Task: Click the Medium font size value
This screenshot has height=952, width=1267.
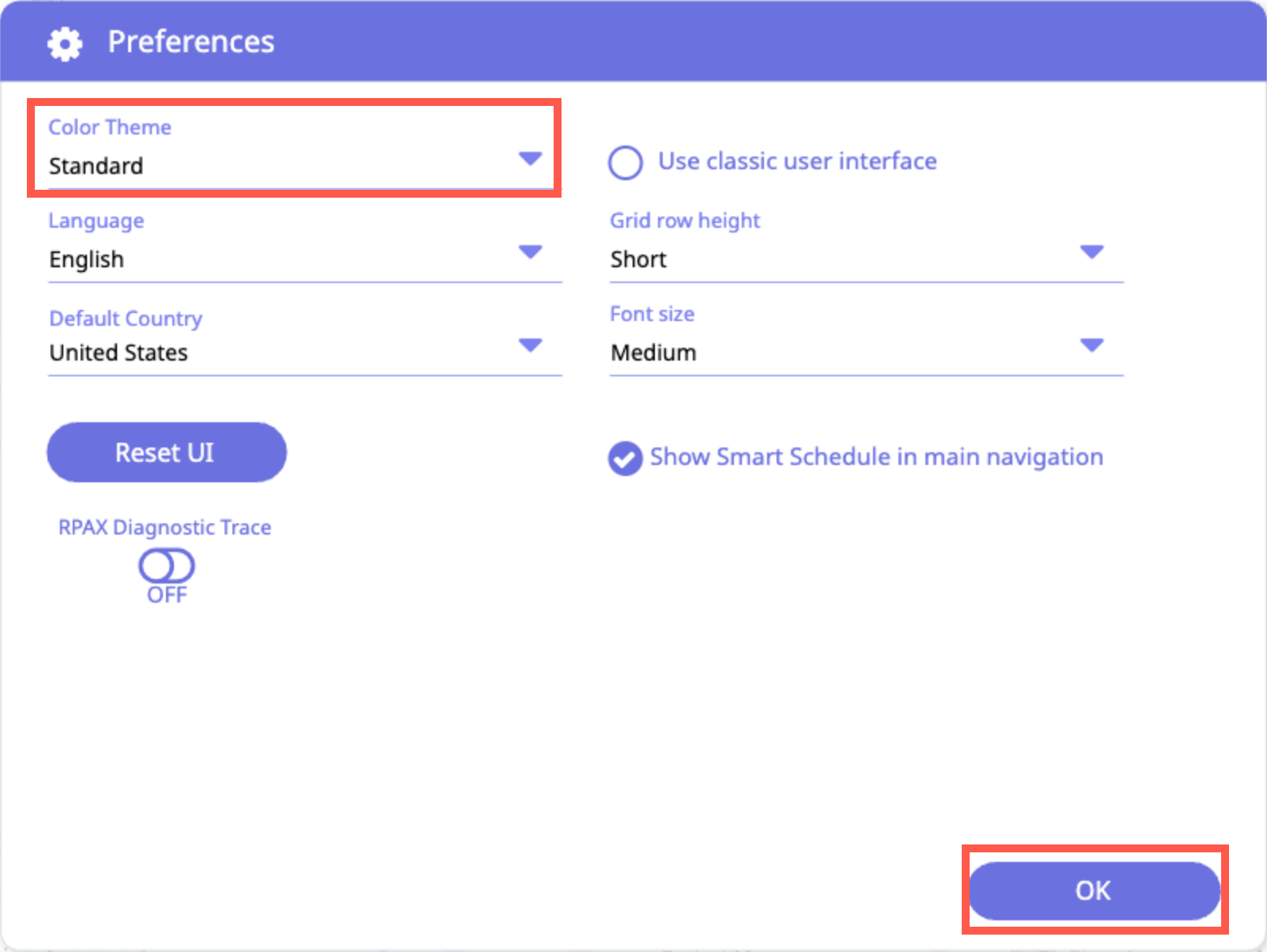Action: (653, 353)
